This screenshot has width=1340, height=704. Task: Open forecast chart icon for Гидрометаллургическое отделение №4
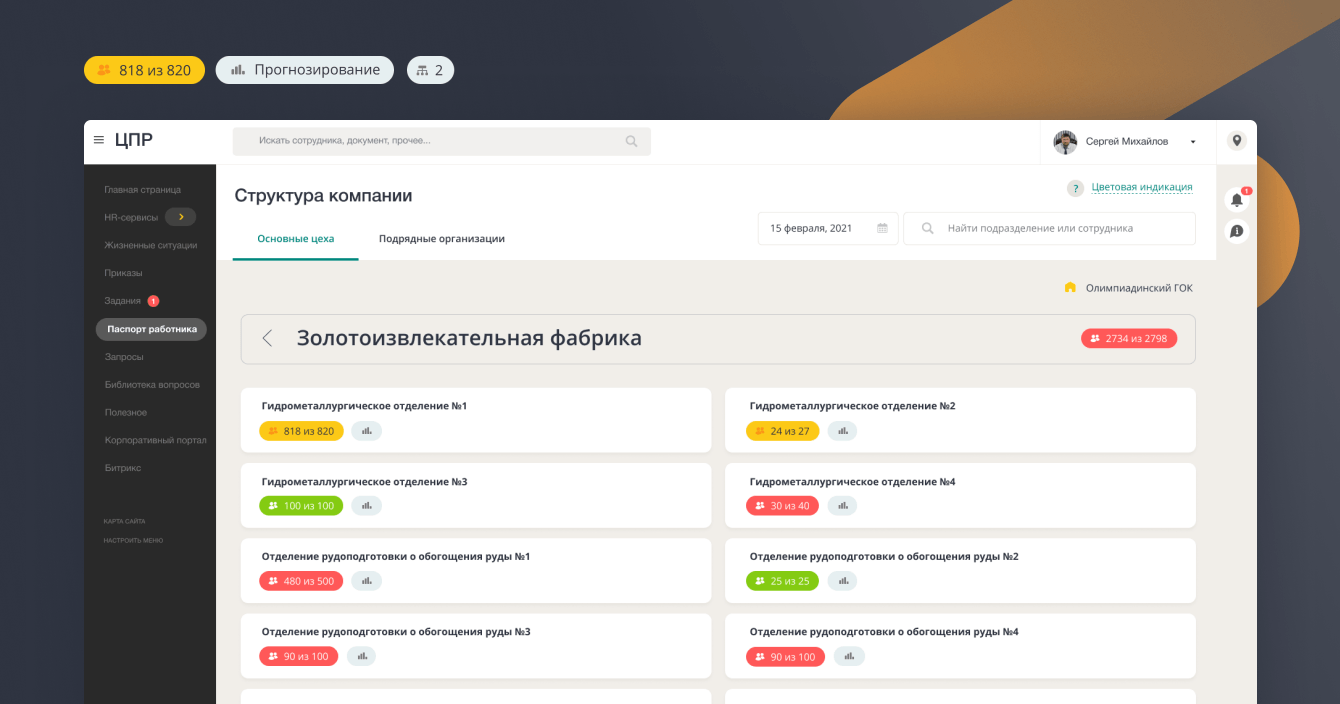tap(842, 506)
